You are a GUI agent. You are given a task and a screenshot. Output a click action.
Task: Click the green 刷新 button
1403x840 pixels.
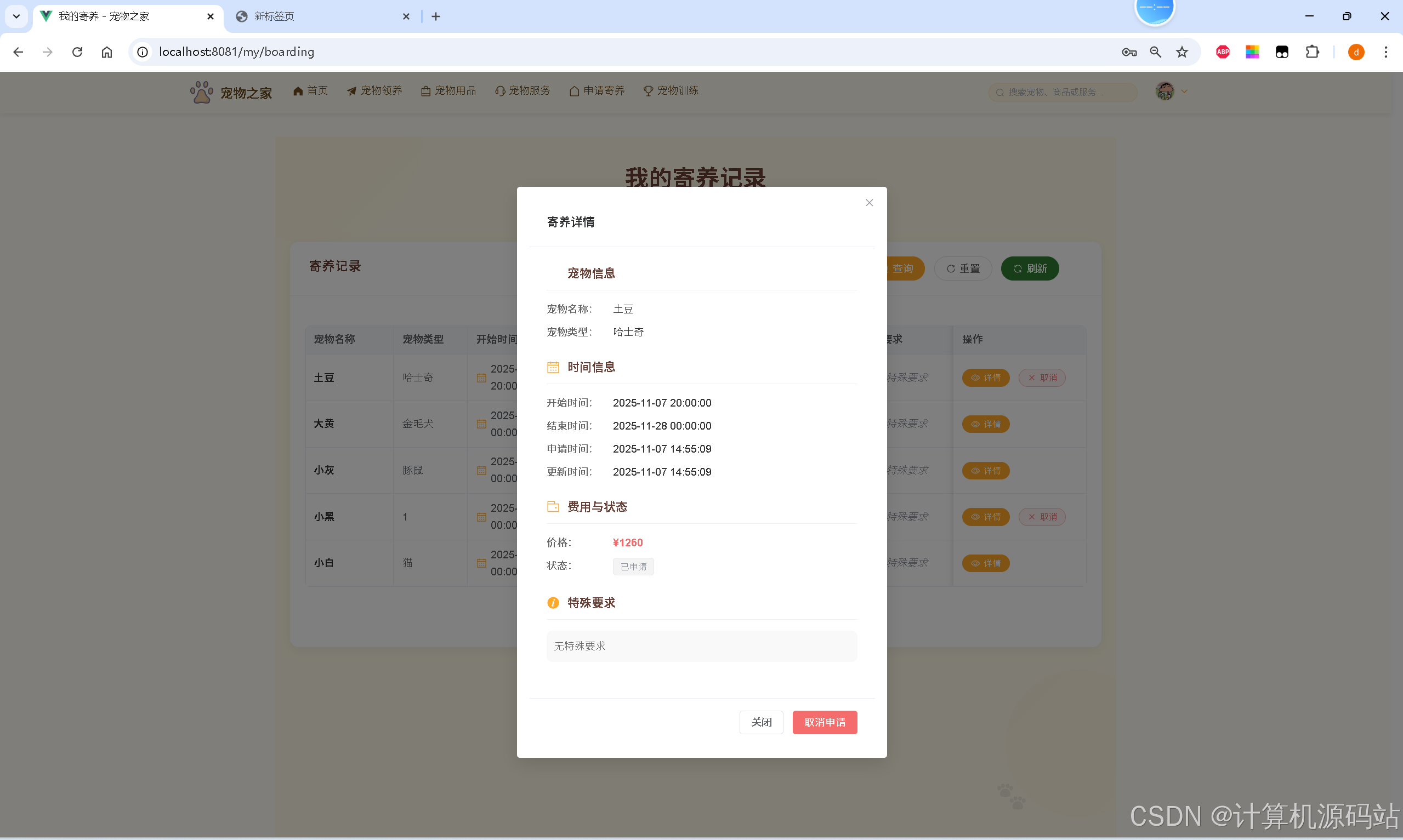point(1029,268)
